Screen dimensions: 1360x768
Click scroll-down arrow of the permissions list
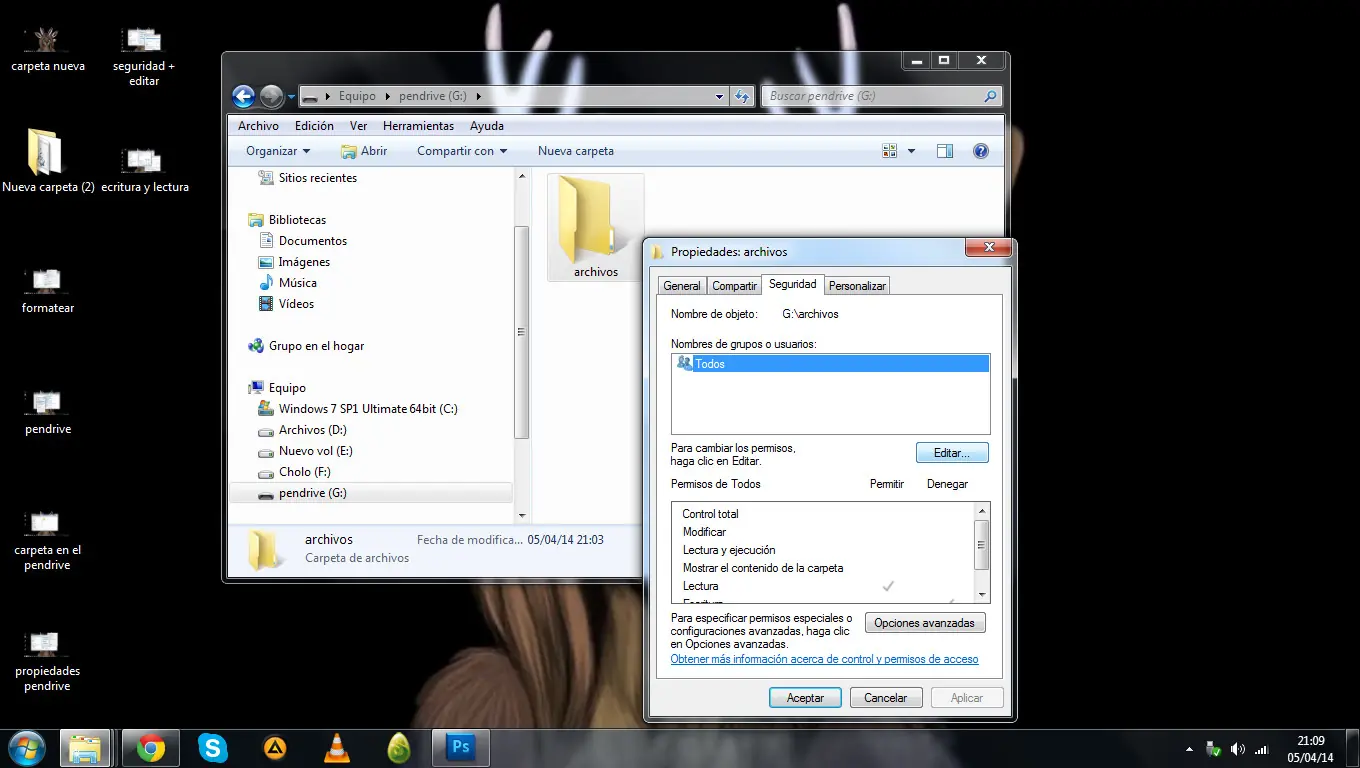[x=982, y=594]
